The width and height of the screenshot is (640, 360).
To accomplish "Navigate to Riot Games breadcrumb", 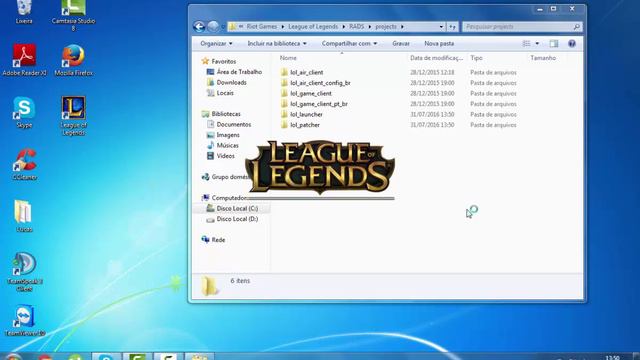I will coord(262,27).
